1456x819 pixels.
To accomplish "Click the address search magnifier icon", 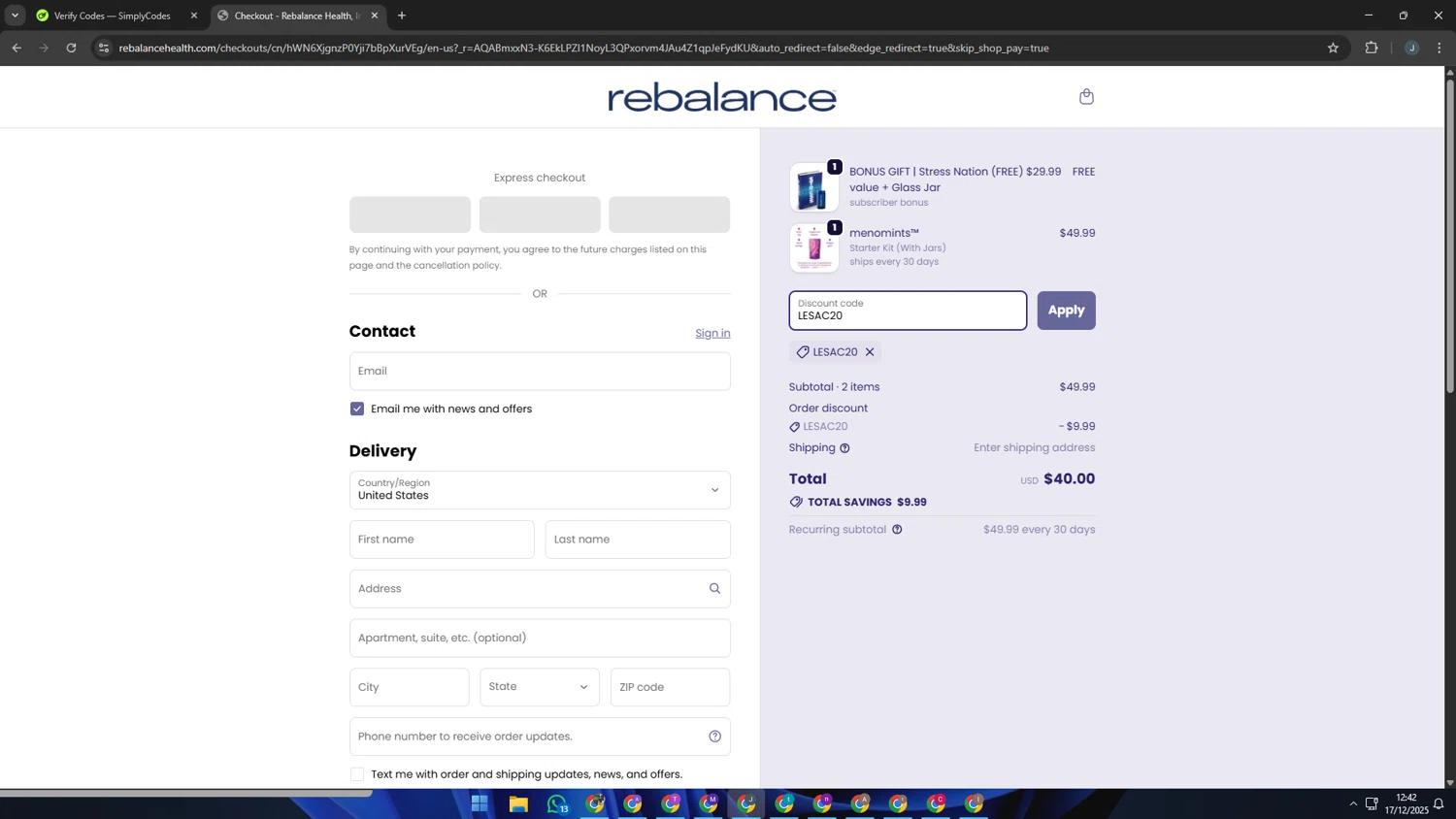I will [x=714, y=589].
